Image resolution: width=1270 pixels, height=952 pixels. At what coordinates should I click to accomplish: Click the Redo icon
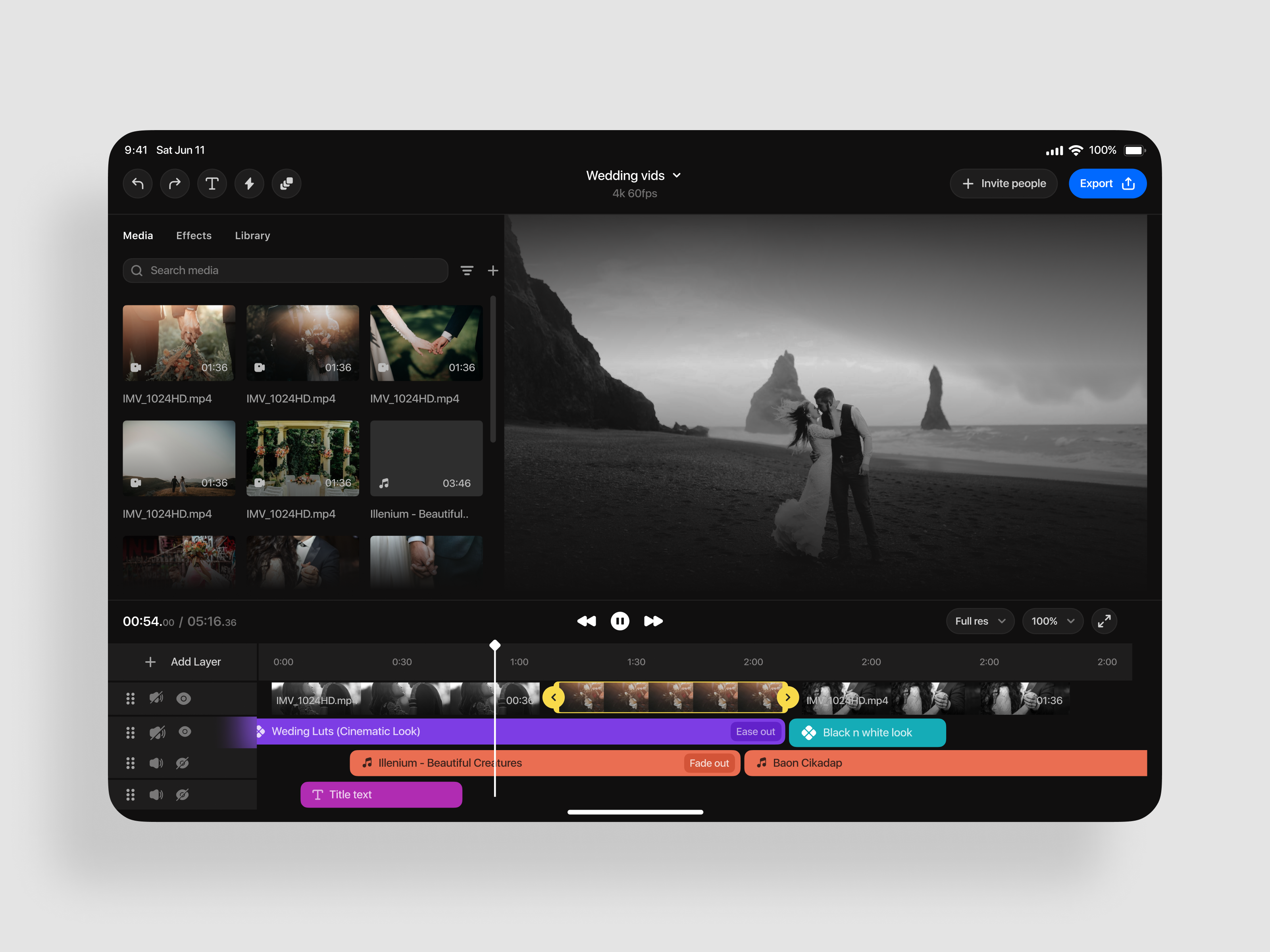click(x=175, y=184)
